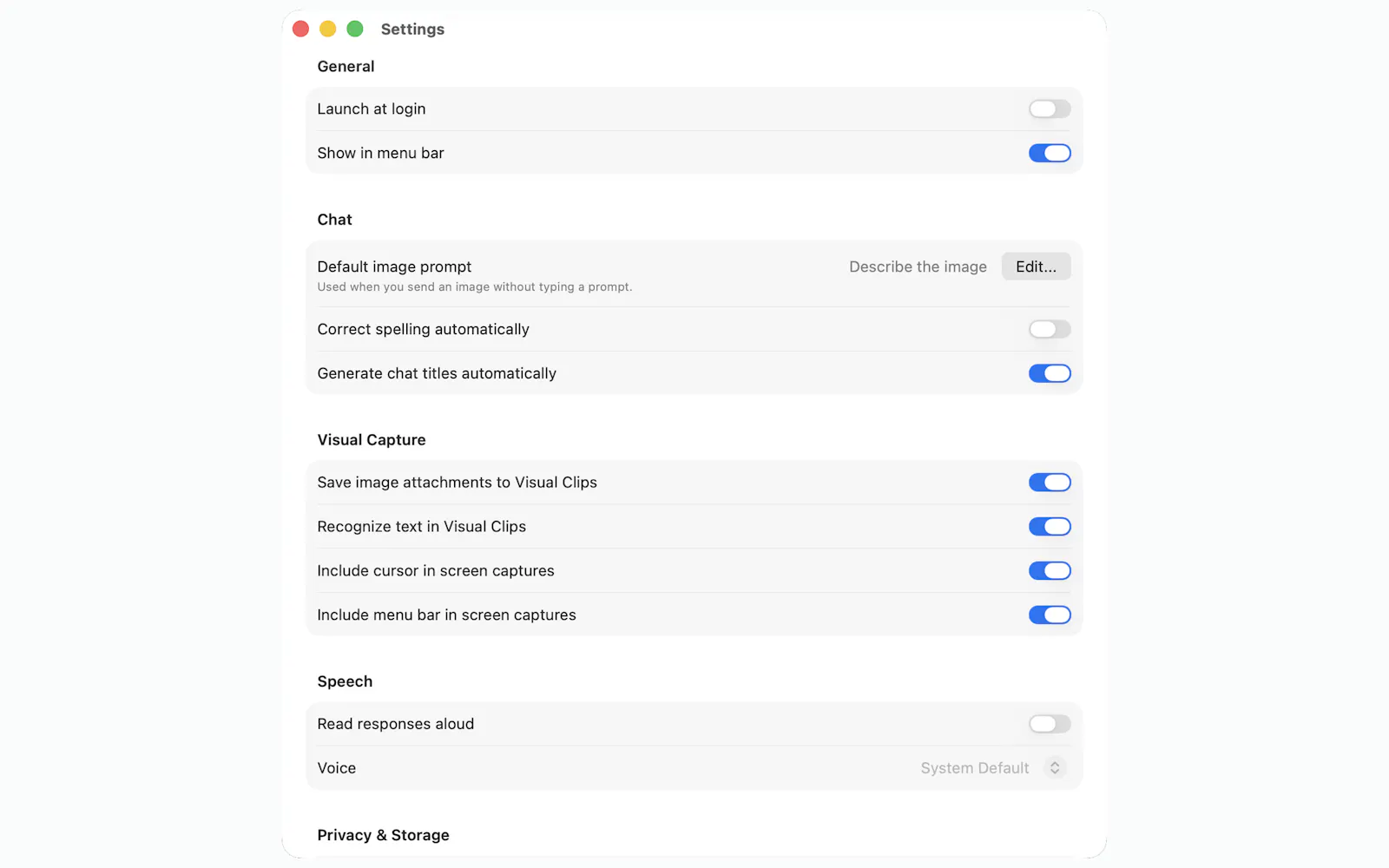The height and width of the screenshot is (868, 1389).
Task: Click the Privacy & Storage section heading
Action: click(383, 835)
